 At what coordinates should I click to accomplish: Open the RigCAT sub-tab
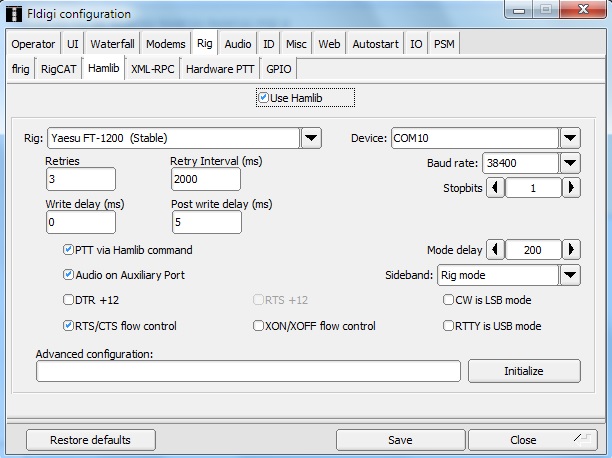point(61,69)
